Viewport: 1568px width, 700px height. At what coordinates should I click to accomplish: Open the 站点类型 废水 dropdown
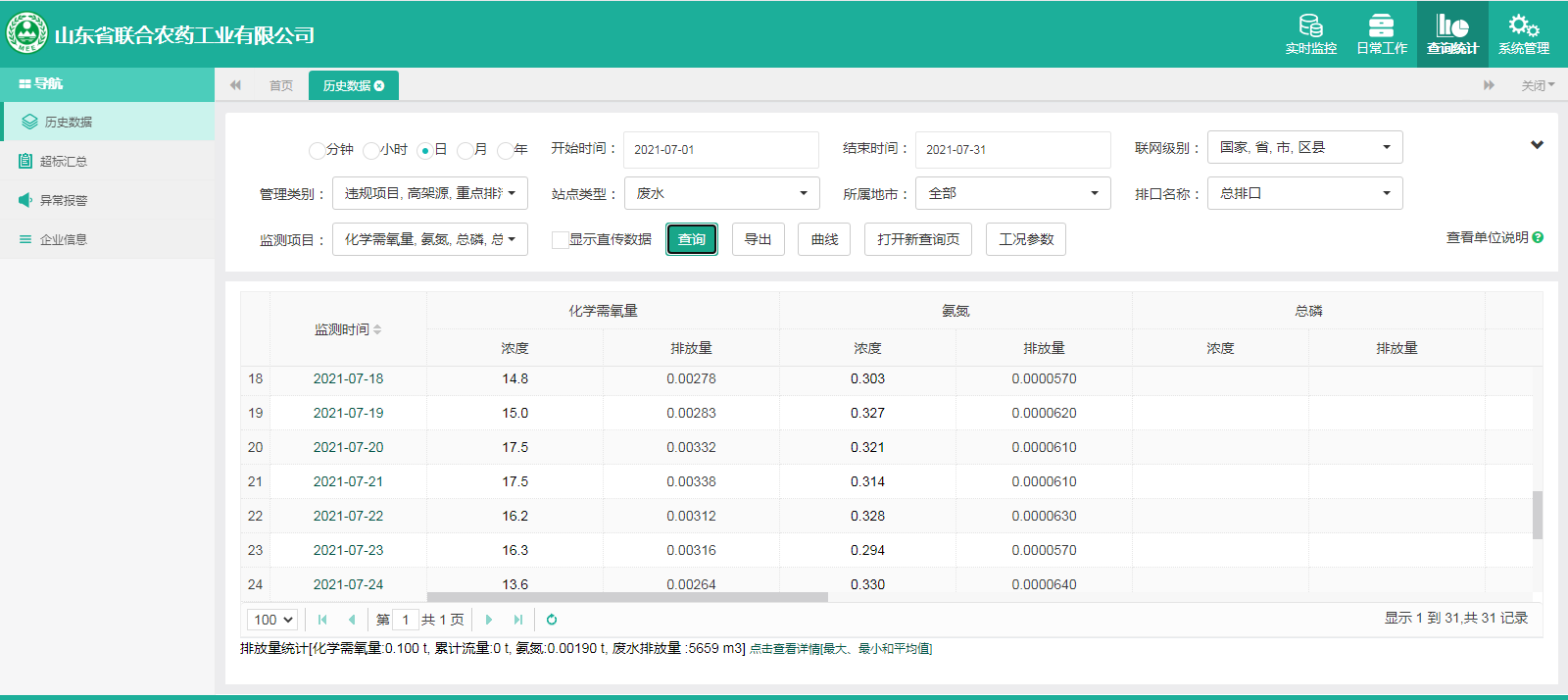[x=722, y=193]
